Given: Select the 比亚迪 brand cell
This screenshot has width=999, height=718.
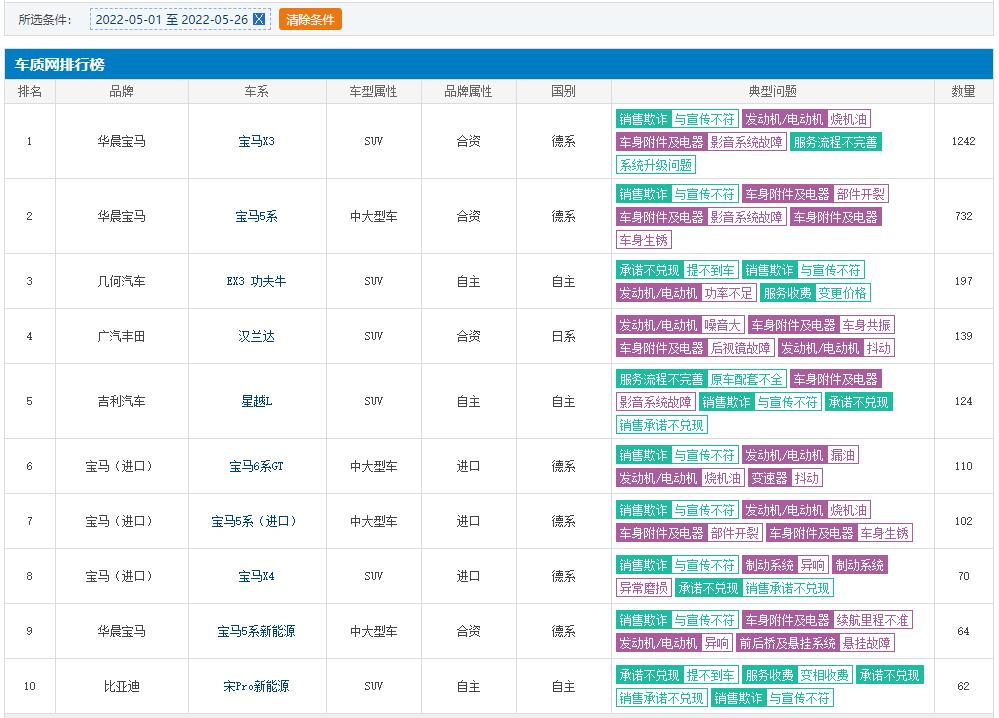Looking at the screenshot, I should 122,686.
